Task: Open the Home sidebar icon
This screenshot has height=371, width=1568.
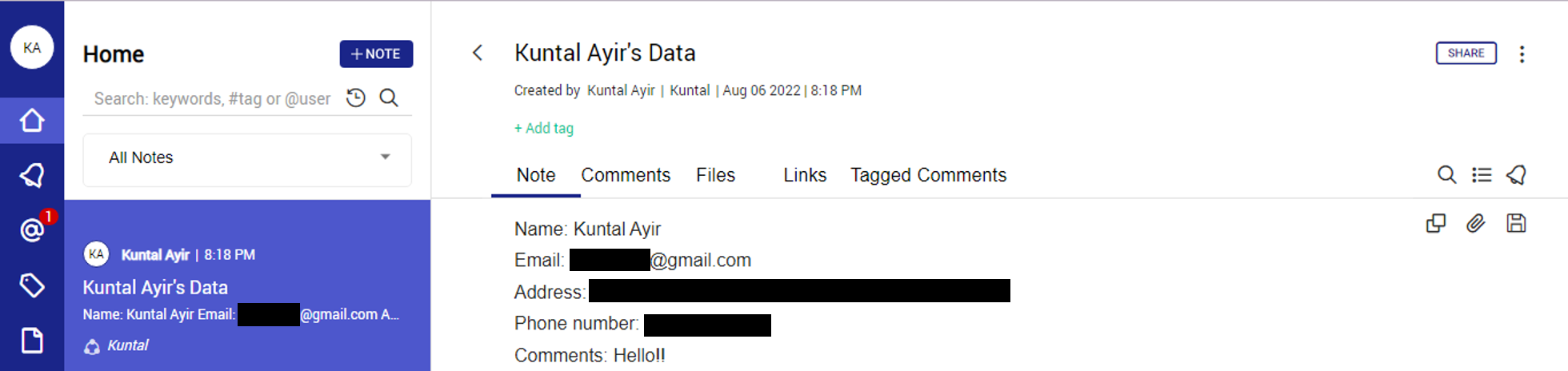Action: point(32,121)
